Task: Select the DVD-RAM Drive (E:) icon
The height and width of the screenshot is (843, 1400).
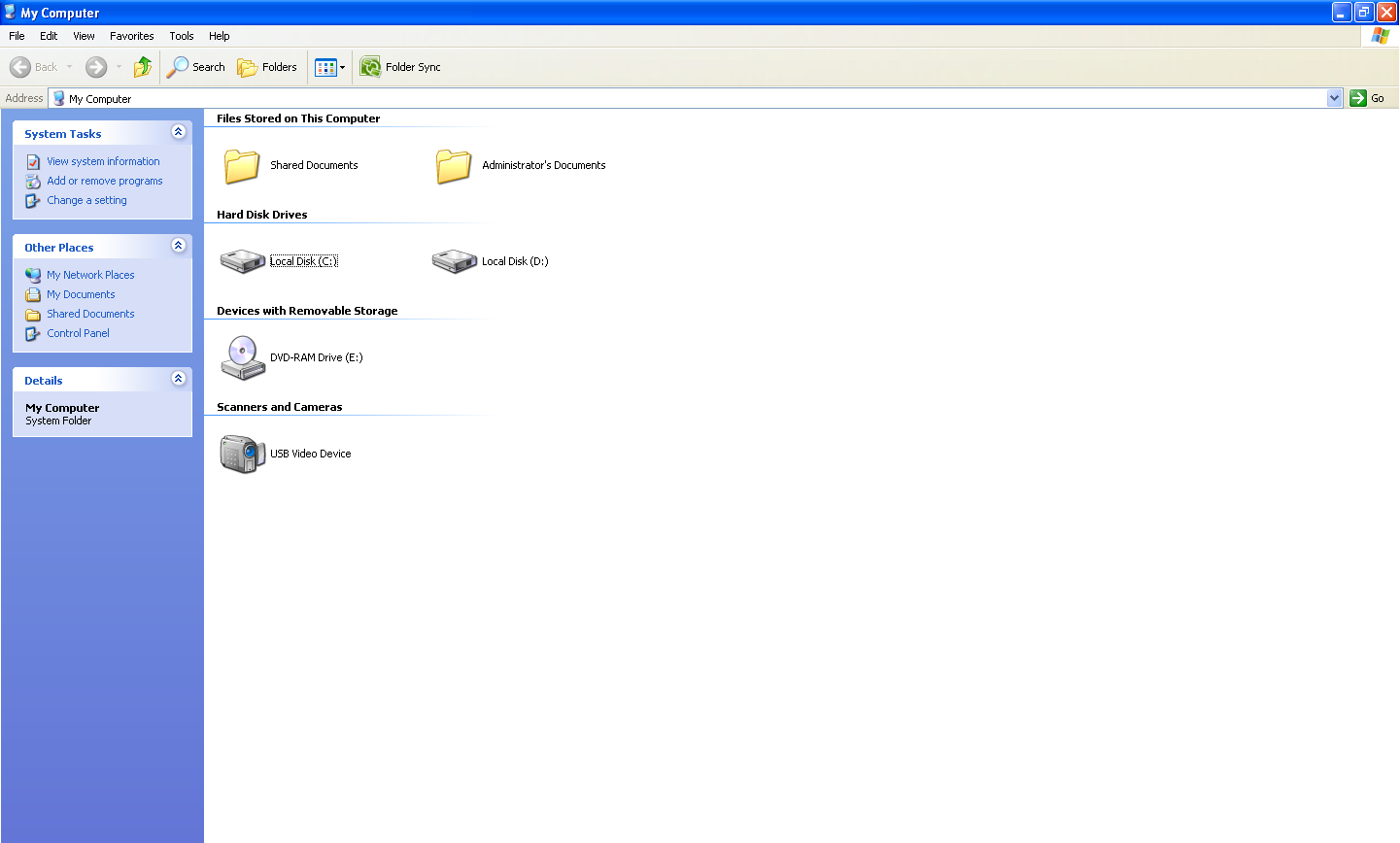Action: (243, 357)
